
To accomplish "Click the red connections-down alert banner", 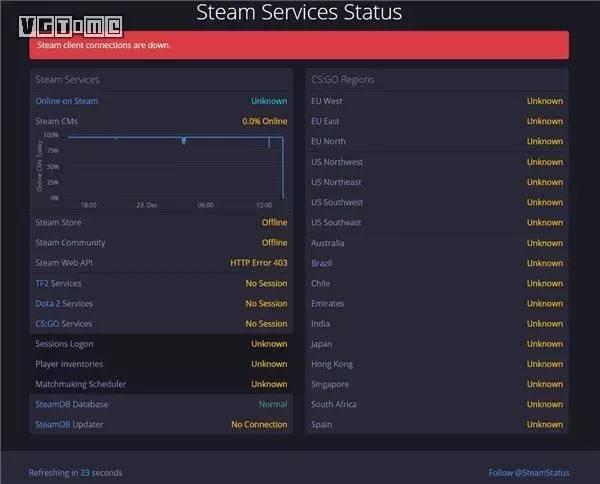I will click(299, 45).
